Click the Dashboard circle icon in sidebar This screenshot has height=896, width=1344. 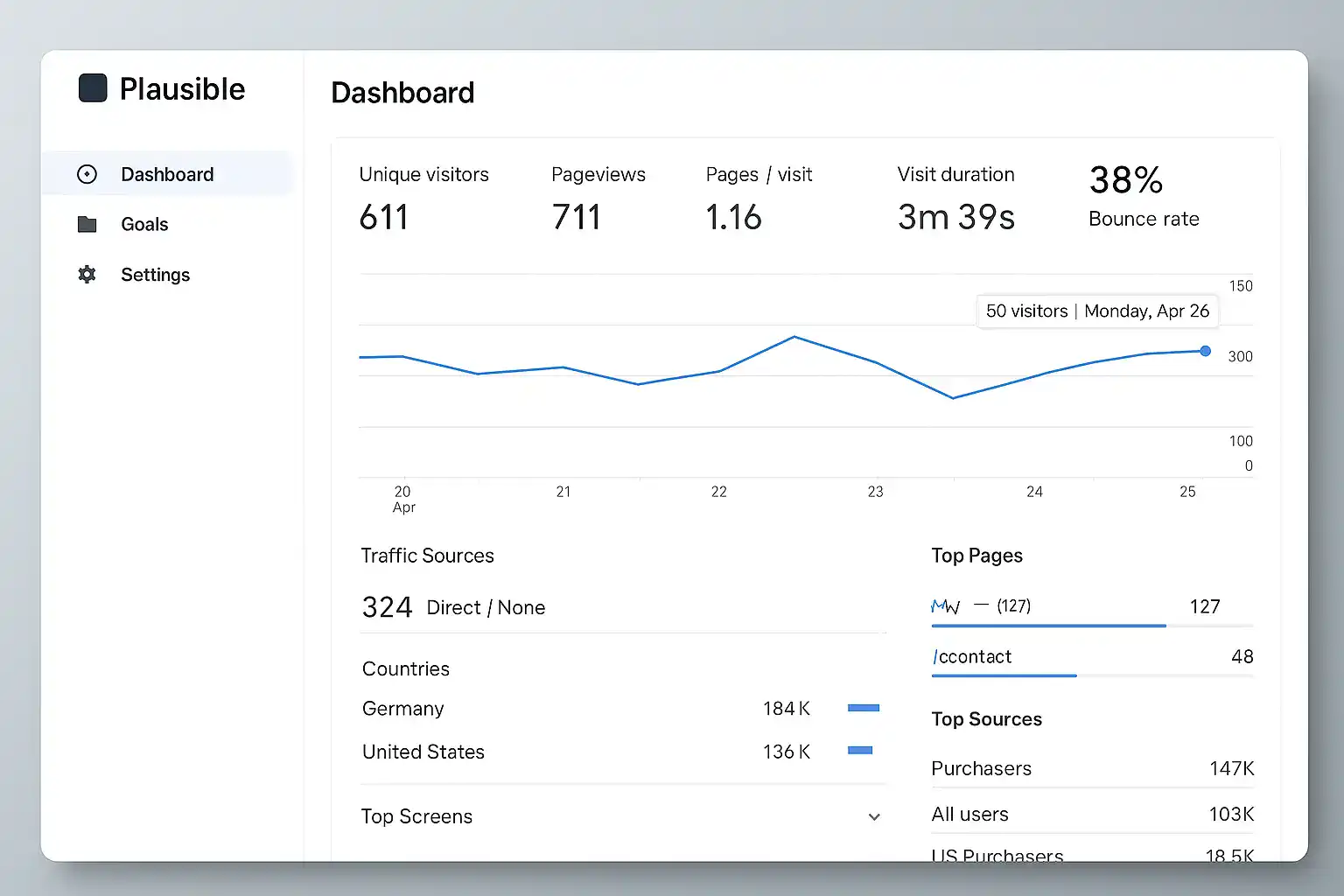(87, 174)
